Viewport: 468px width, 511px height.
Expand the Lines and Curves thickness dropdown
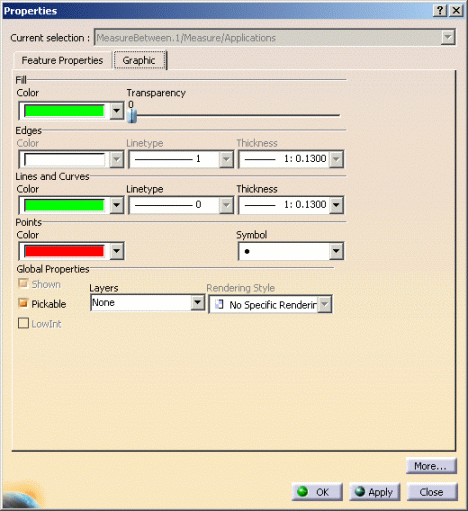[x=336, y=205]
